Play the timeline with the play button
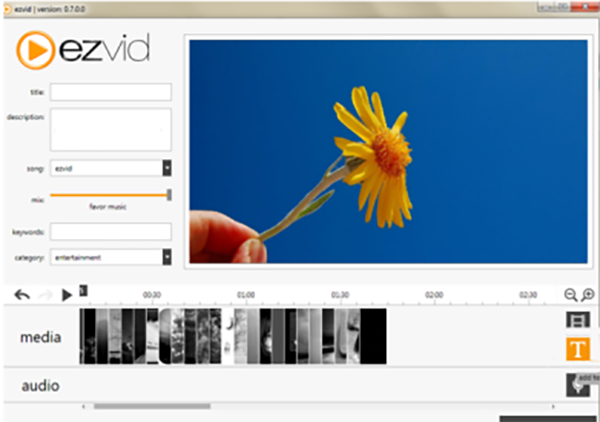 coord(67,295)
